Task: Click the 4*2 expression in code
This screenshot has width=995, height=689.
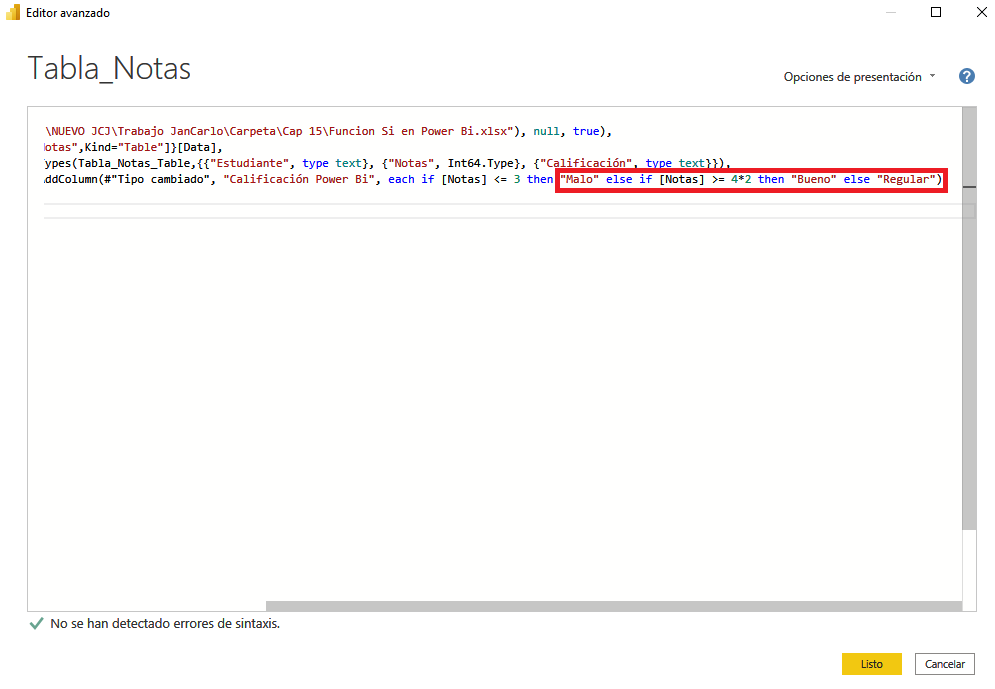Action: pyautogui.click(x=741, y=180)
